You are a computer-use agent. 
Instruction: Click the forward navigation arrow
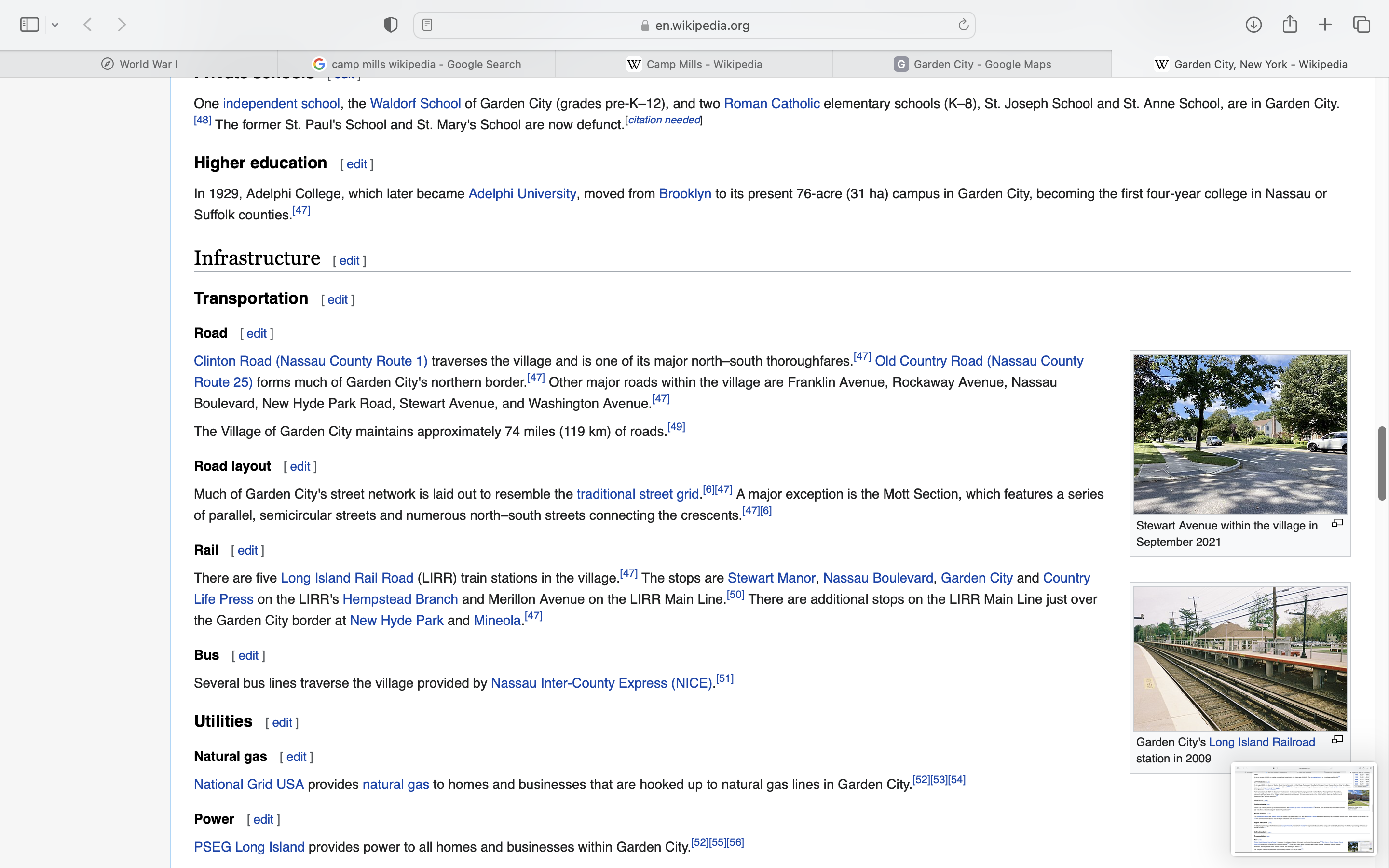(122, 25)
